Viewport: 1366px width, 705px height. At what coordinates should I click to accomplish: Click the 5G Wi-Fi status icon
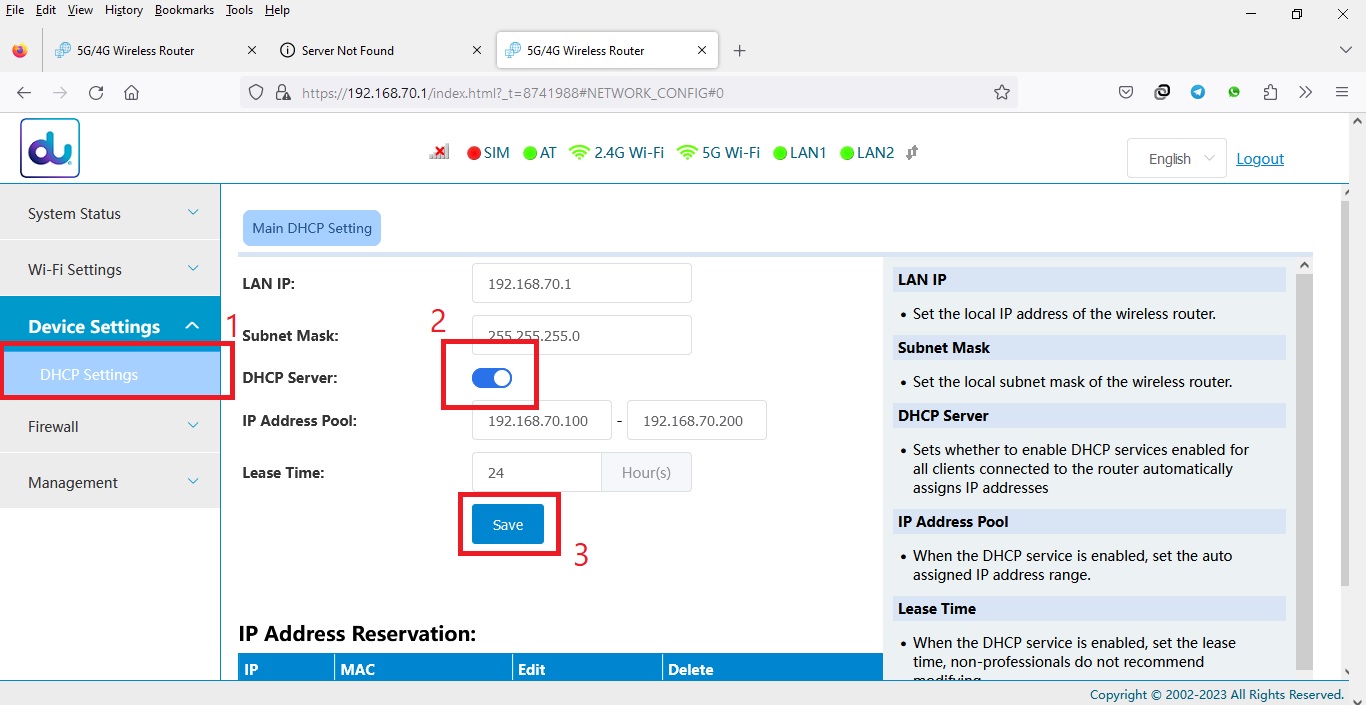(687, 153)
